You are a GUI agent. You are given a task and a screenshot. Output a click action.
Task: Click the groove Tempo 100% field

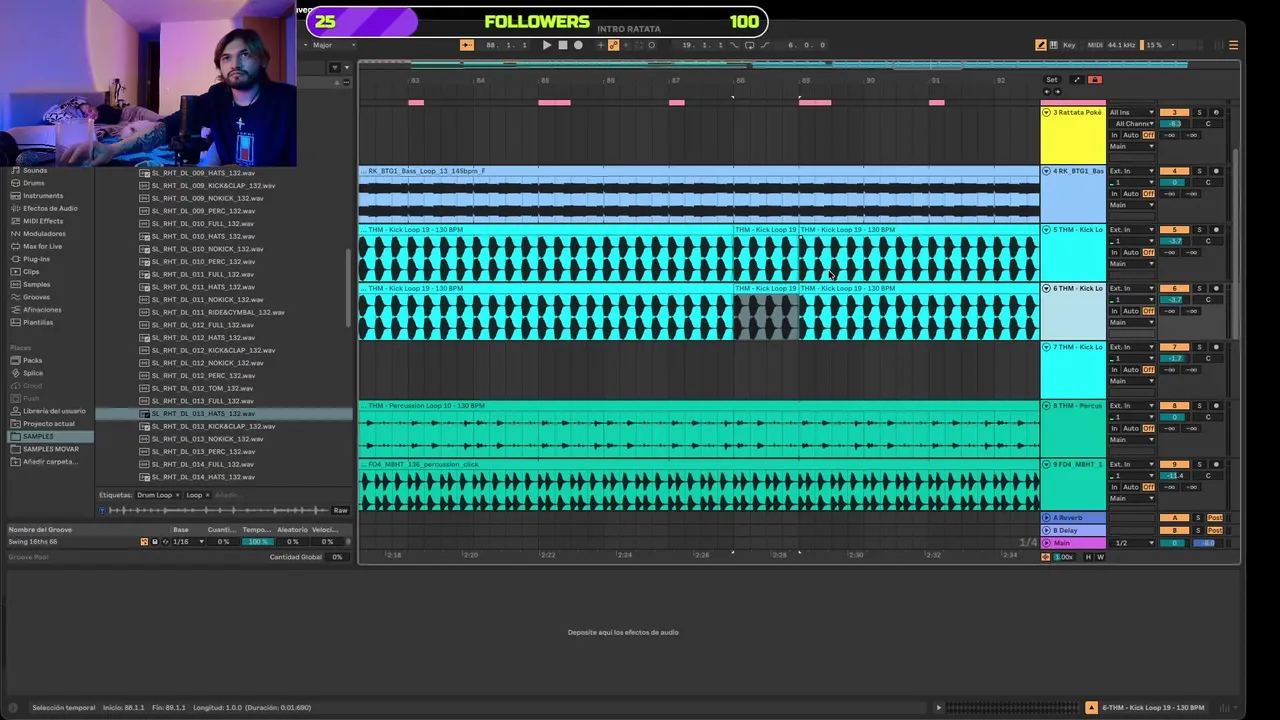pos(258,542)
